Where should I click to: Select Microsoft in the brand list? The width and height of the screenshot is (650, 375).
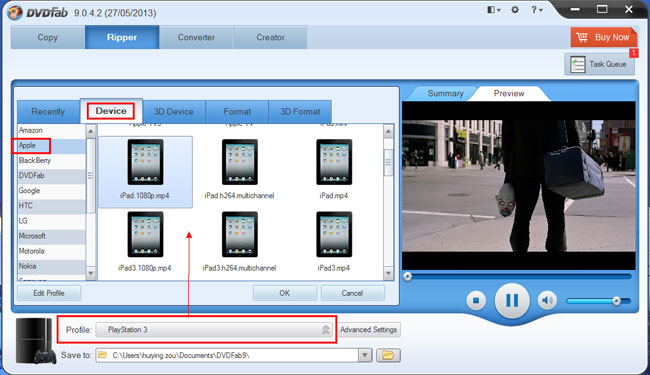pos(51,236)
